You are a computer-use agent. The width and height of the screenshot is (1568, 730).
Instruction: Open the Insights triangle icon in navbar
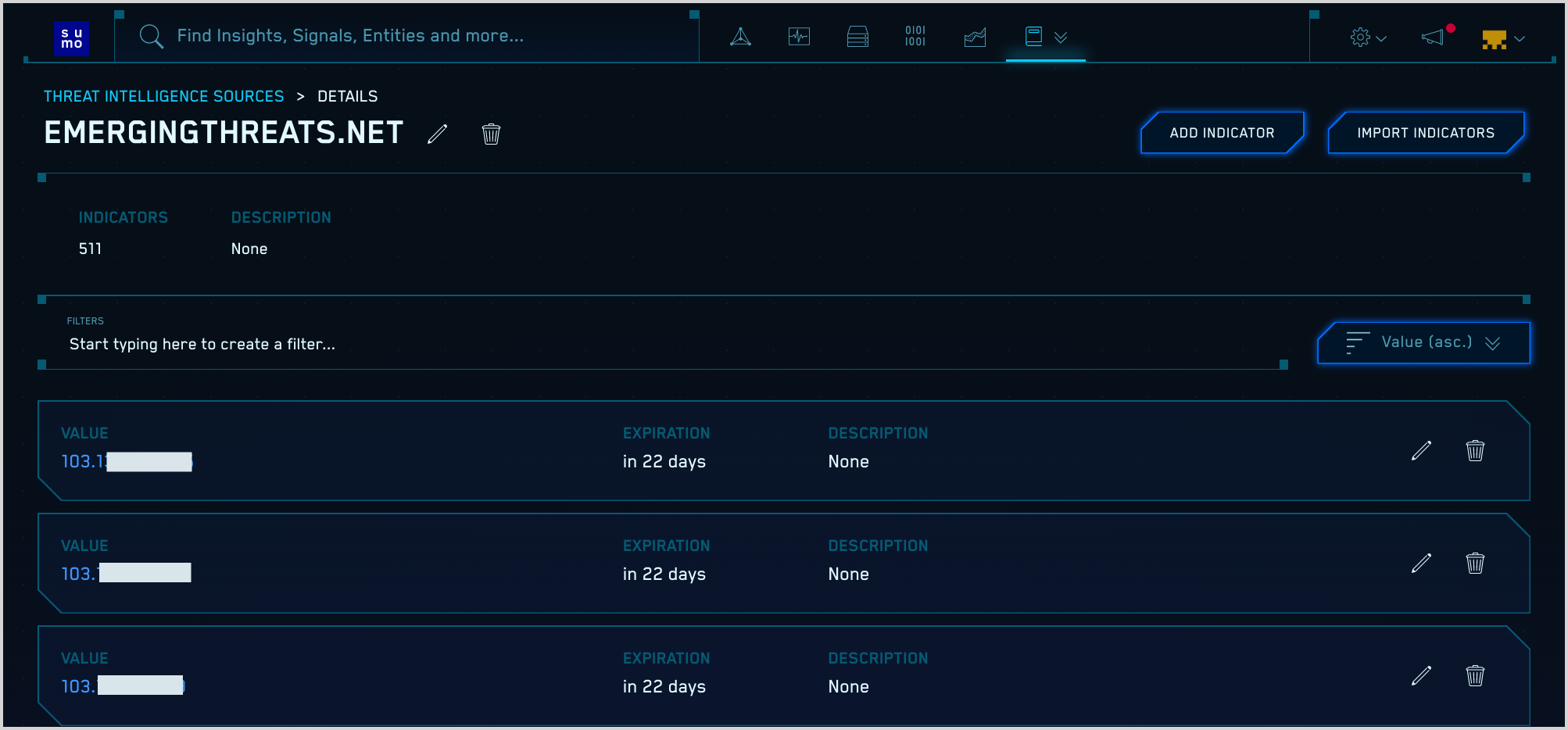point(740,37)
